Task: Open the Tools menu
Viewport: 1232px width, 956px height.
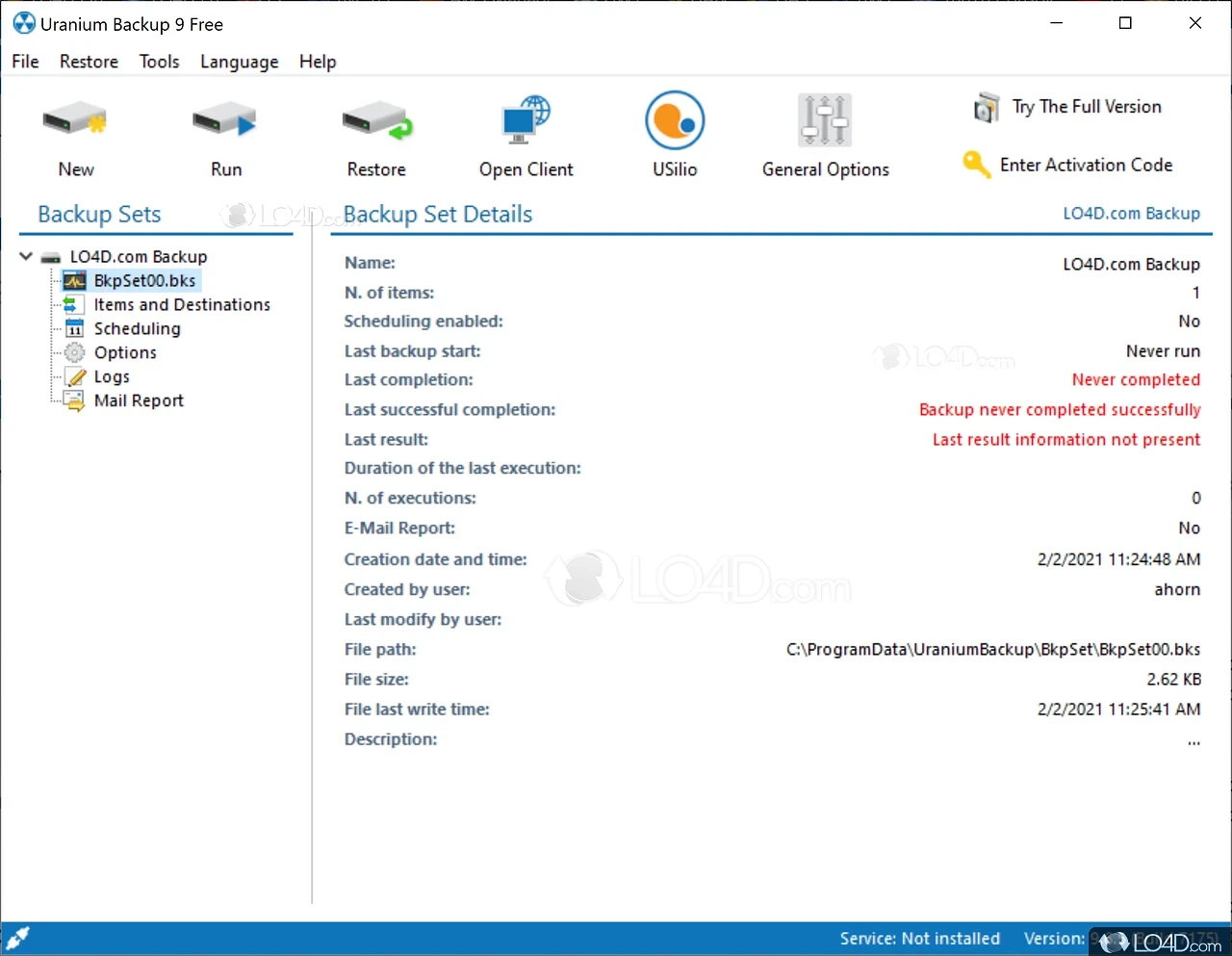Action: [x=159, y=62]
